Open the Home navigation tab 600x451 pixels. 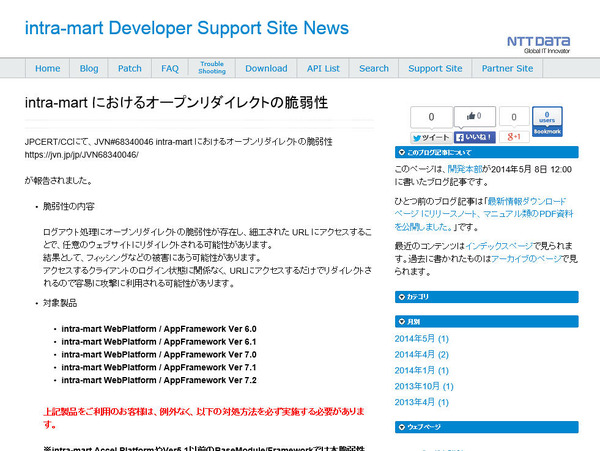coord(47,68)
